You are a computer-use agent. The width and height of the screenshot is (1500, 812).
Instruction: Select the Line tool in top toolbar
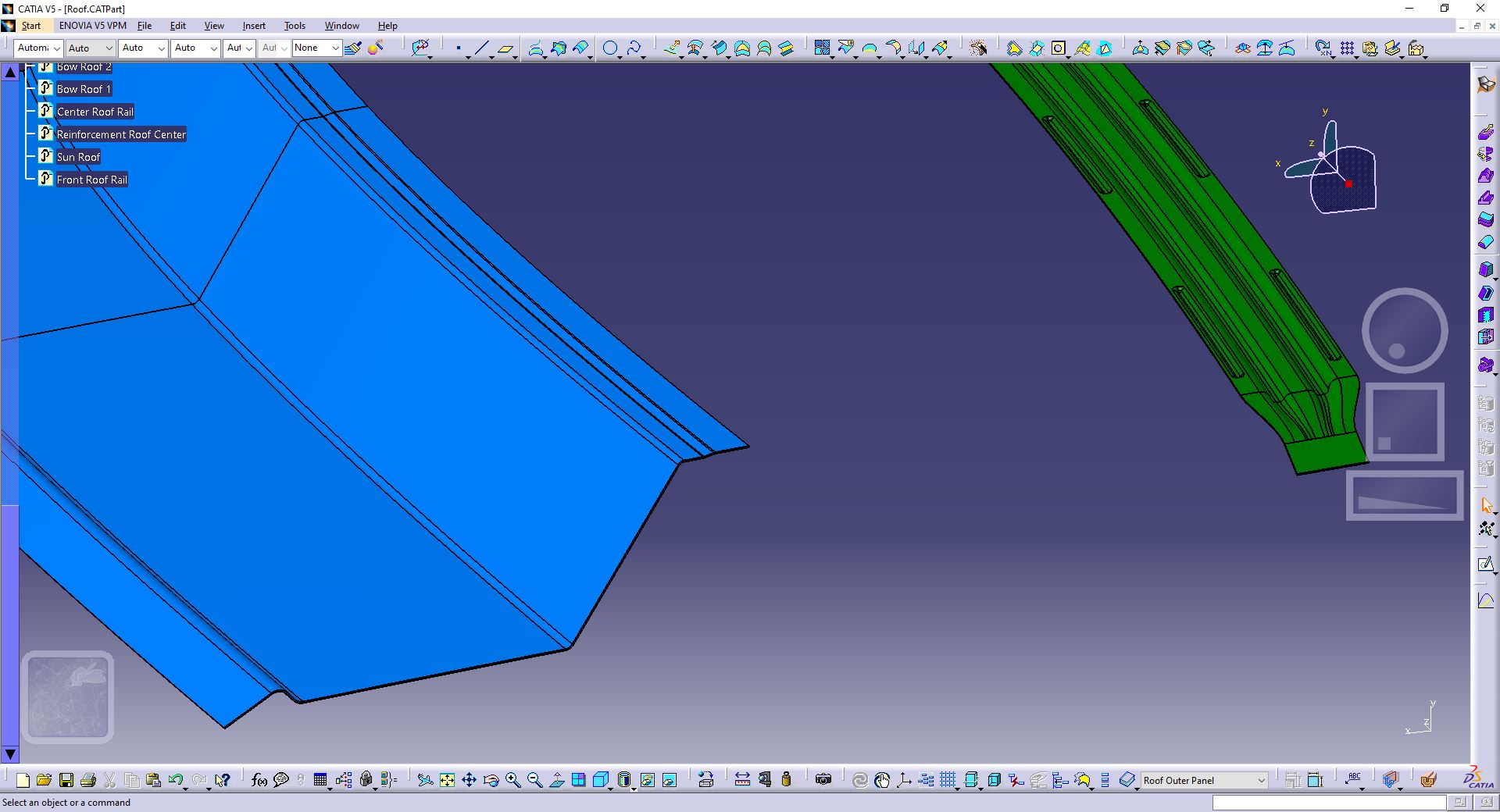(x=481, y=48)
